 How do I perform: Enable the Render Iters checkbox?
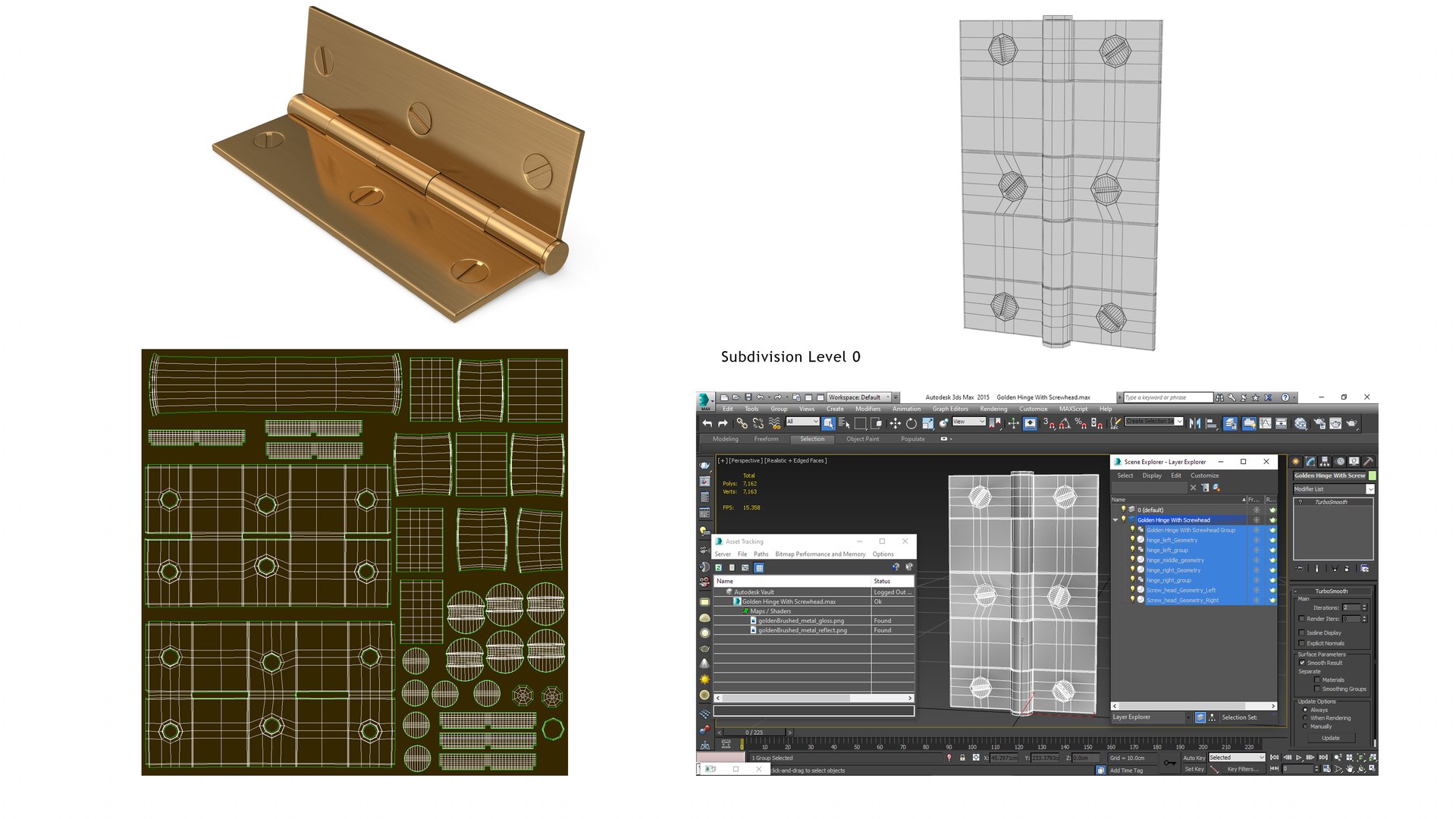[1302, 619]
